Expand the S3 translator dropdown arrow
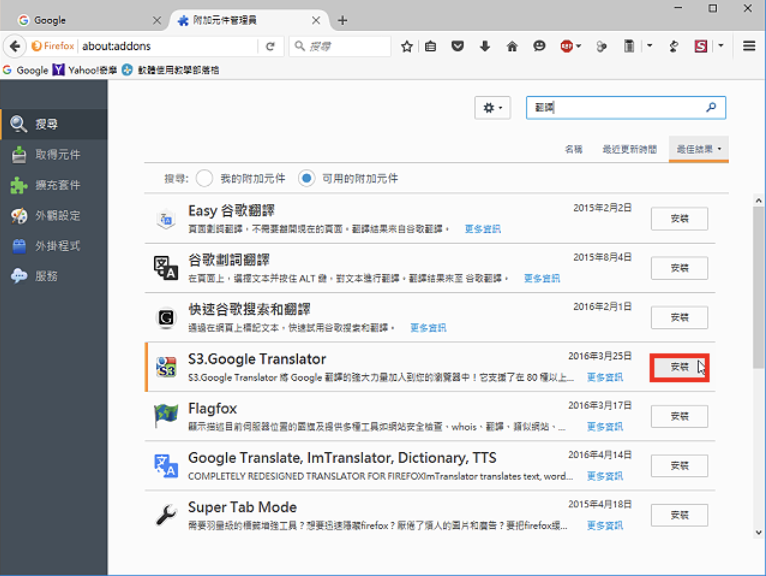Viewport: 766px width, 576px height. tap(721, 46)
